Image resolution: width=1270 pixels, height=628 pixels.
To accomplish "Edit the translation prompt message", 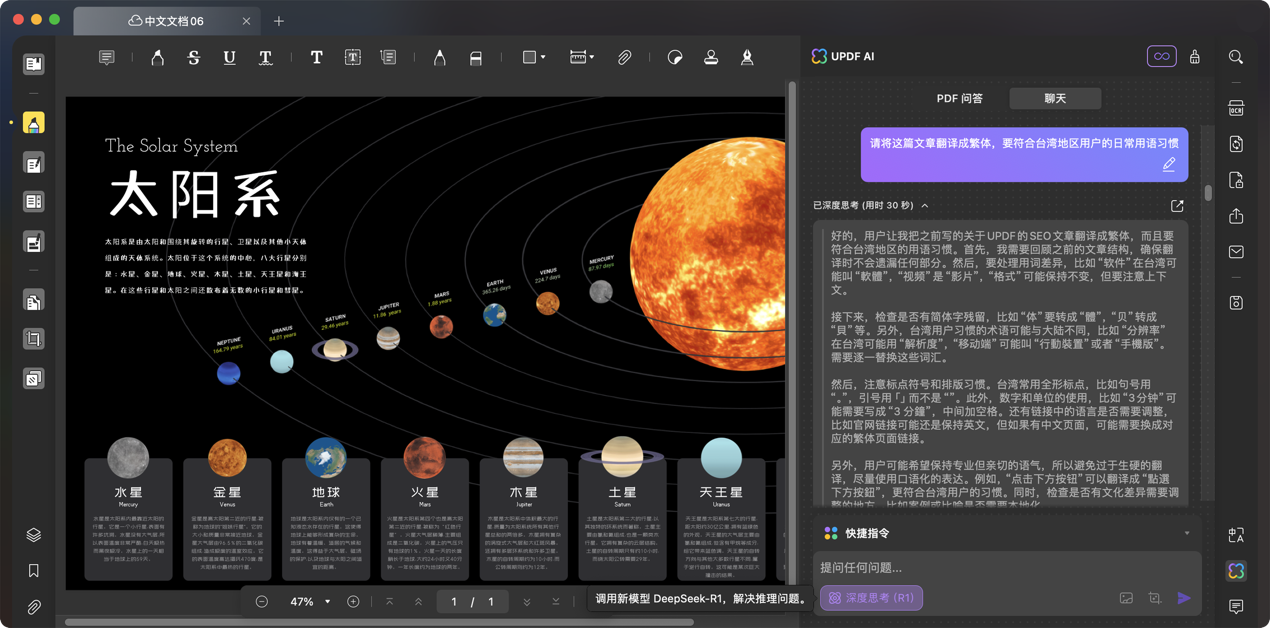I will [1168, 165].
